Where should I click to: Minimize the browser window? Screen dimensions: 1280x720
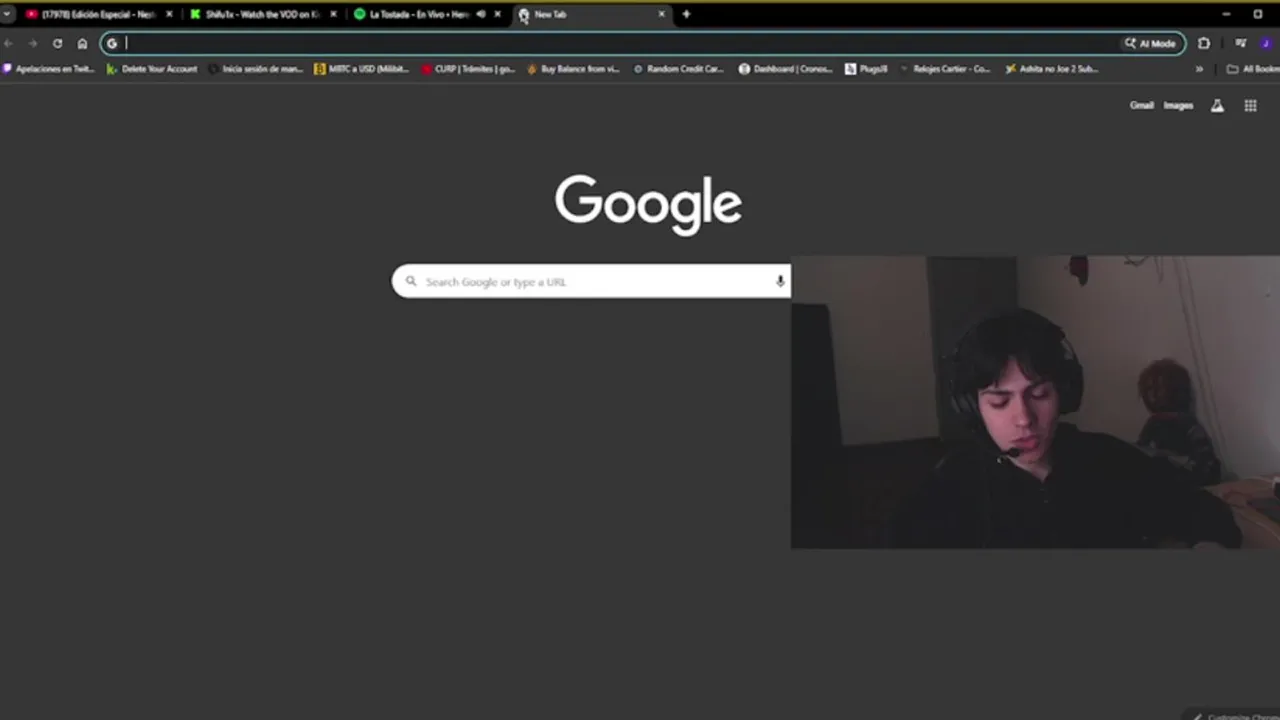(1226, 14)
